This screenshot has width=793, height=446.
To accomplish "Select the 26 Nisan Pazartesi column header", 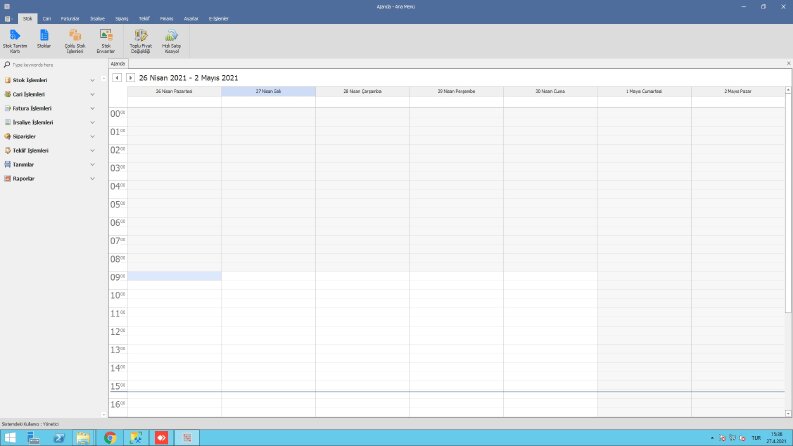I will click(174, 92).
